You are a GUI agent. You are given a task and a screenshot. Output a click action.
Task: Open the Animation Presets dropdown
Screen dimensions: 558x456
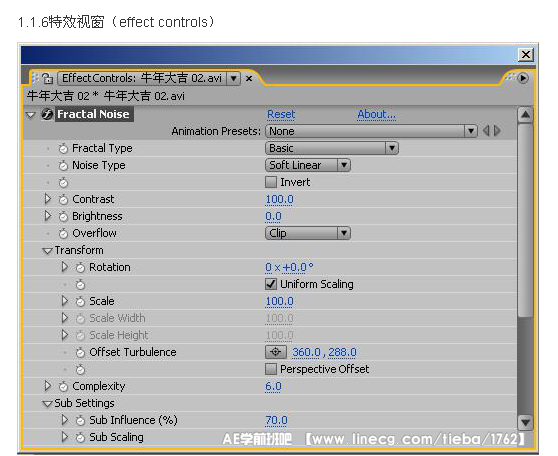pyautogui.click(x=371, y=131)
